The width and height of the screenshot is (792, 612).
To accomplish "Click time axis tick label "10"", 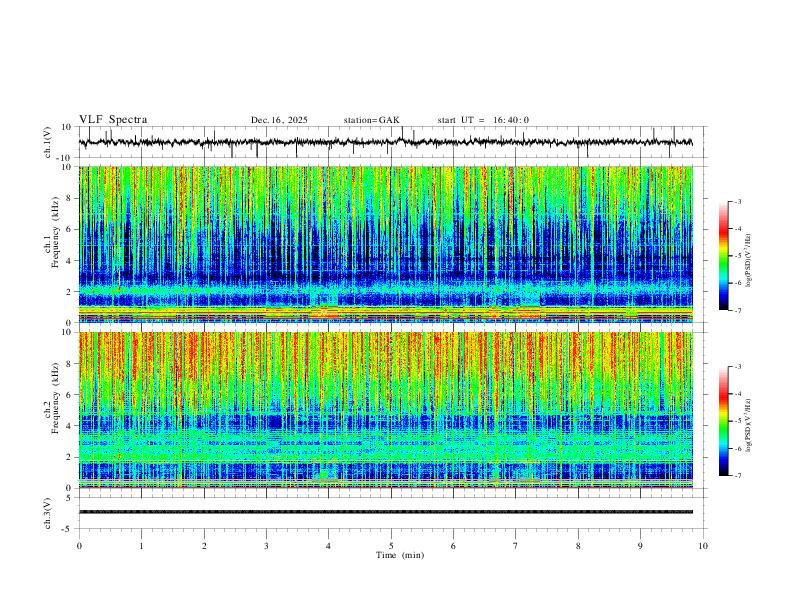I will click(x=703, y=546).
